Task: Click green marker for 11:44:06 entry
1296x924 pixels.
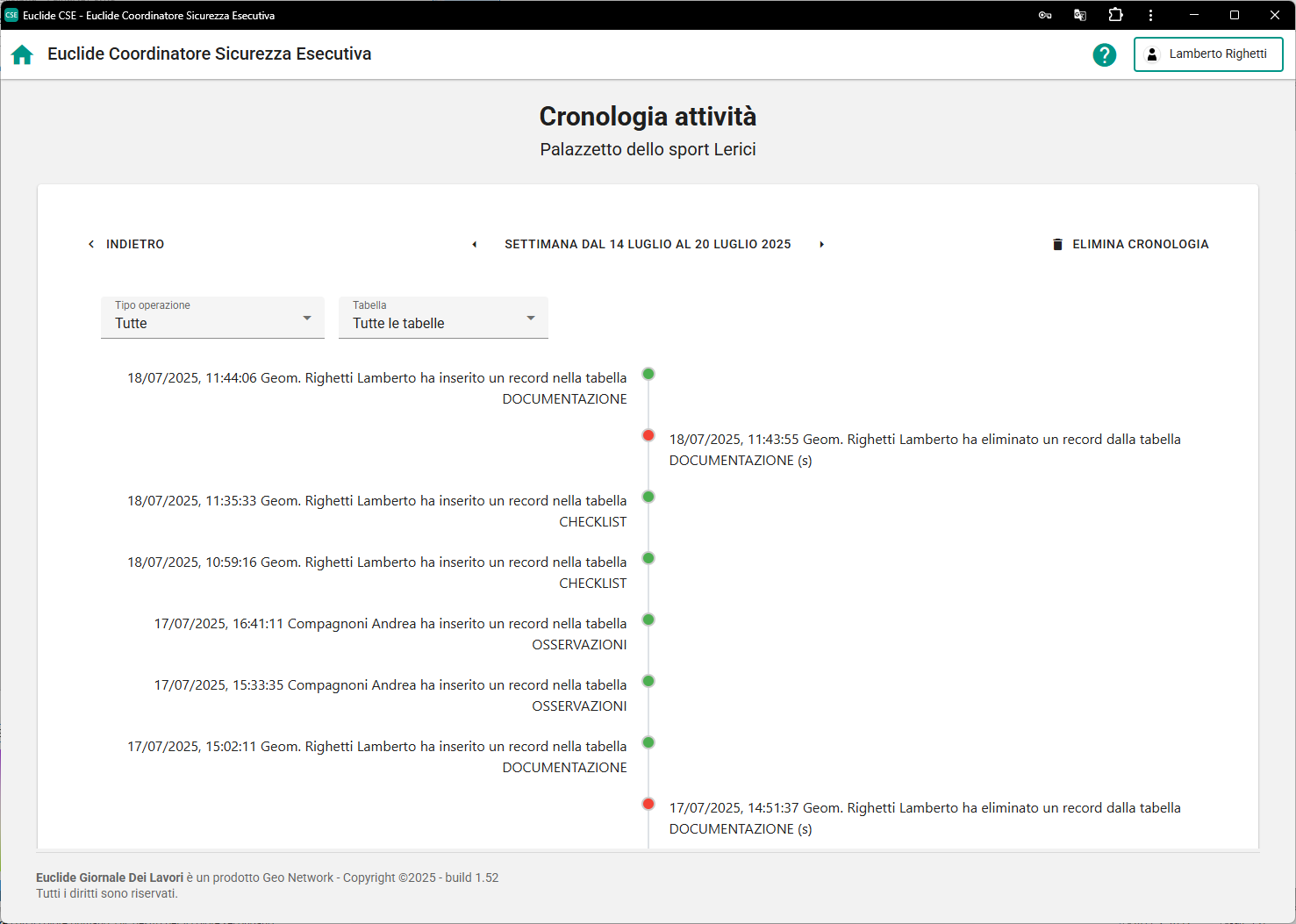Action: click(x=648, y=374)
